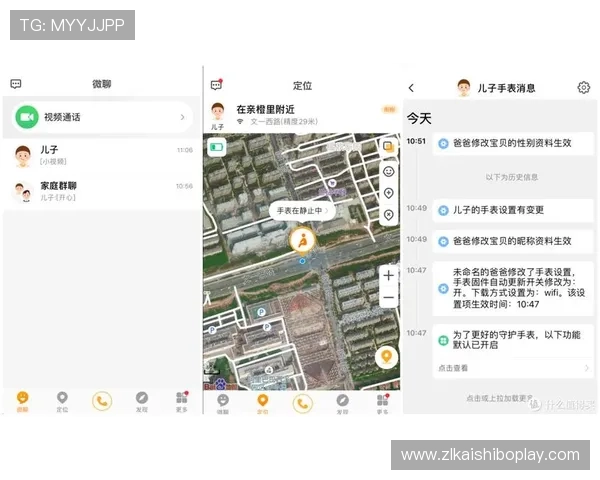The image size is (600, 480).
Task: Select 更多 tab in middle screen bottom bar
Action: pyautogui.click(x=383, y=404)
